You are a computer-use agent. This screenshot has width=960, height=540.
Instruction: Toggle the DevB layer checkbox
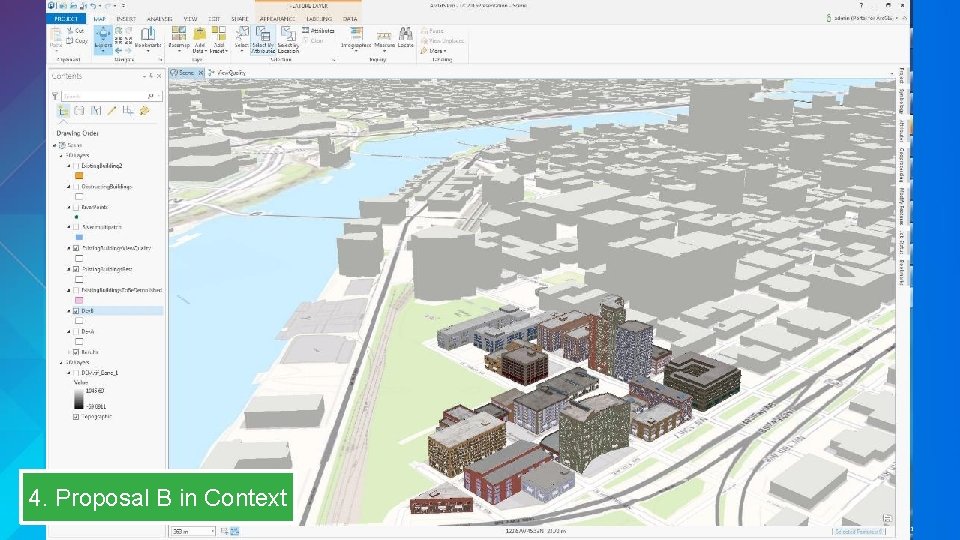[x=76, y=311]
